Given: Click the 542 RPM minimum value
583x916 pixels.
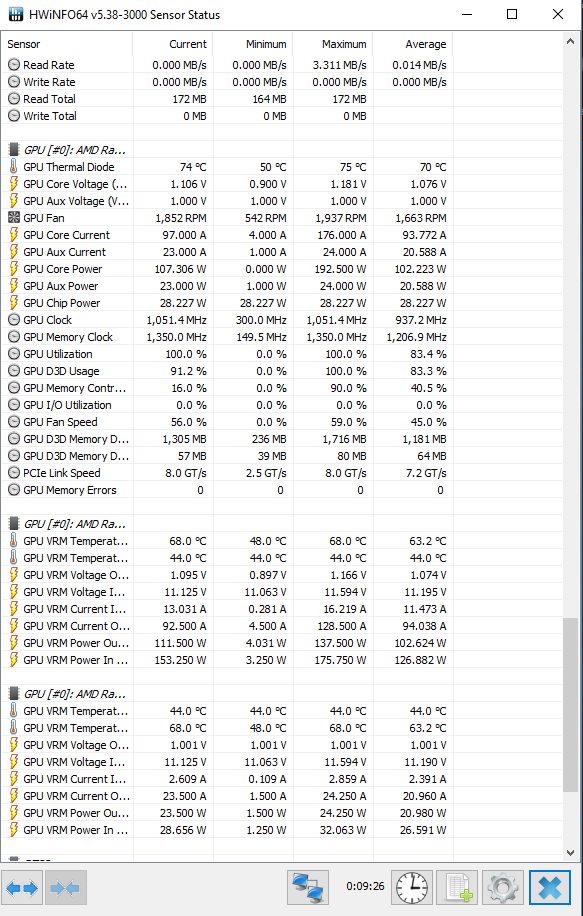Looking at the screenshot, I should [266, 218].
